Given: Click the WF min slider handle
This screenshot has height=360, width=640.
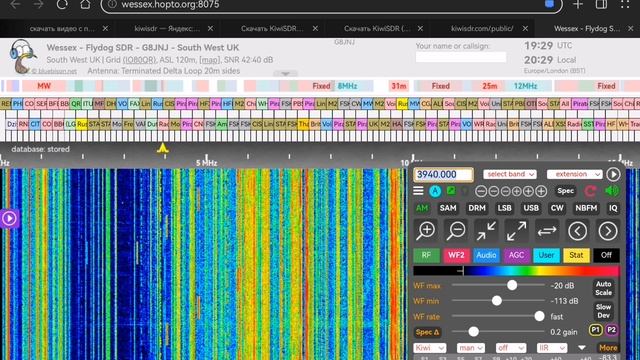Looking at the screenshot, I should click(x=497, y=301).
